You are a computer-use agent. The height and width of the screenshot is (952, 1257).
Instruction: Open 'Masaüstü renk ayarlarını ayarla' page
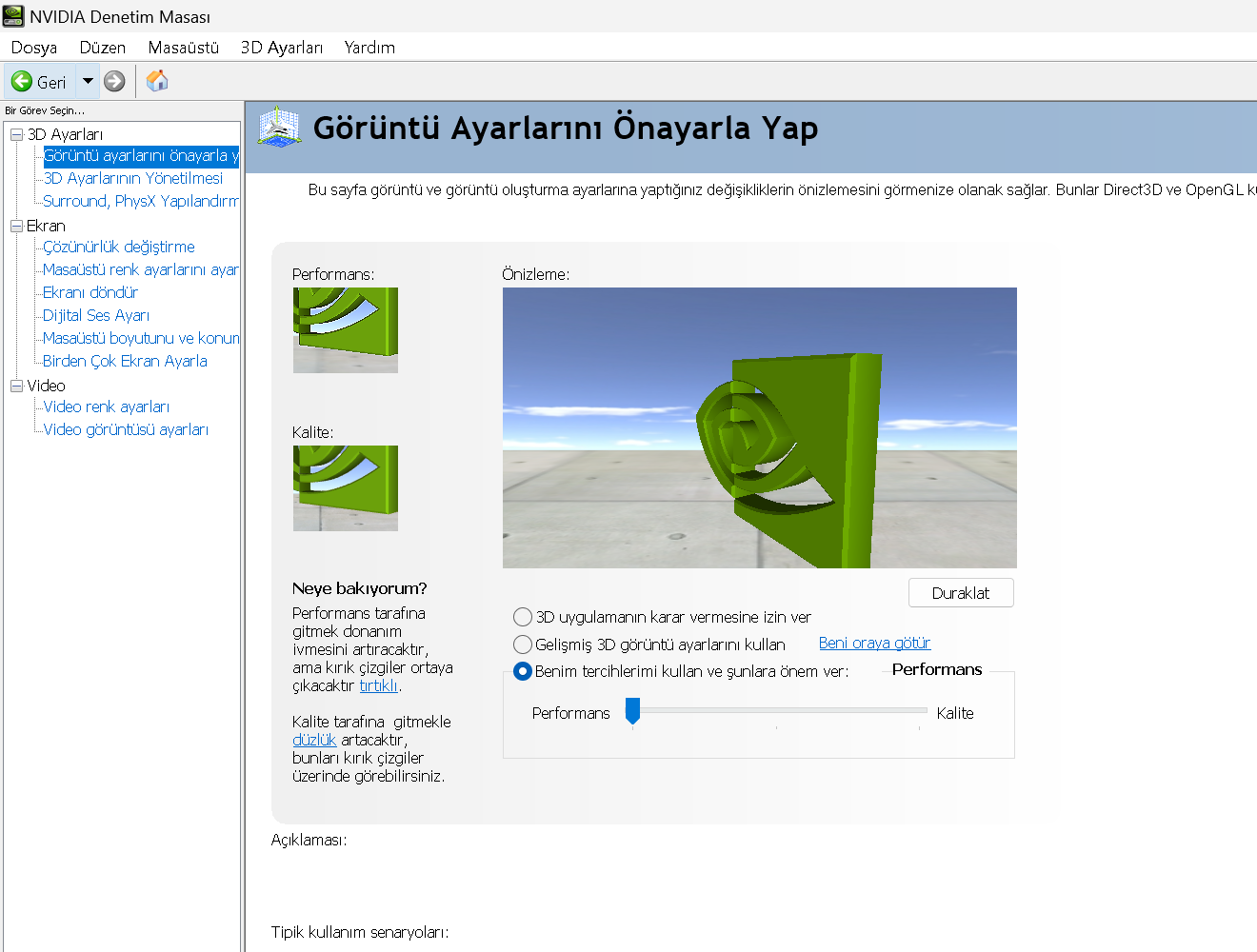point(141,269)
